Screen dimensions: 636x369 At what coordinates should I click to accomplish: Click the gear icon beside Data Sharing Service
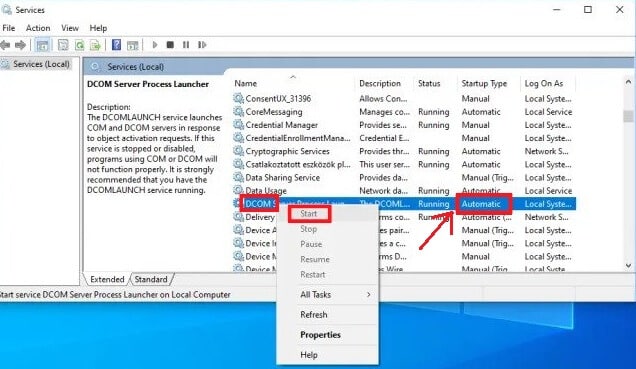click(238, 178)
